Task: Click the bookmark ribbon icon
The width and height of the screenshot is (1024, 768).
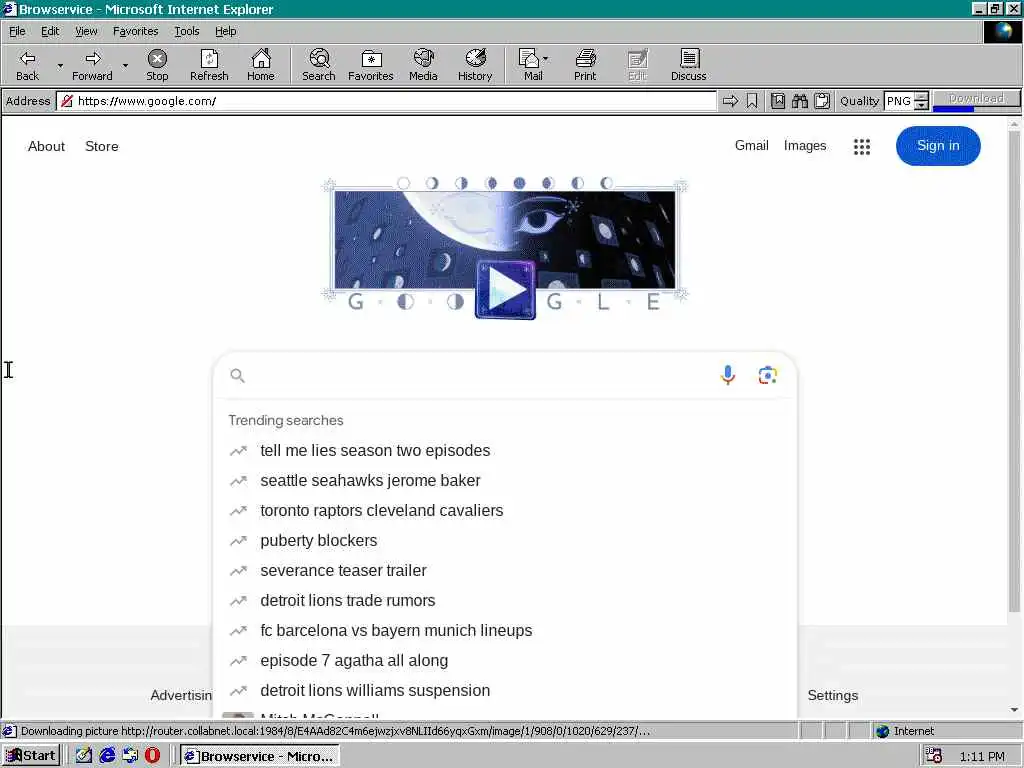Action: (752, 101)
